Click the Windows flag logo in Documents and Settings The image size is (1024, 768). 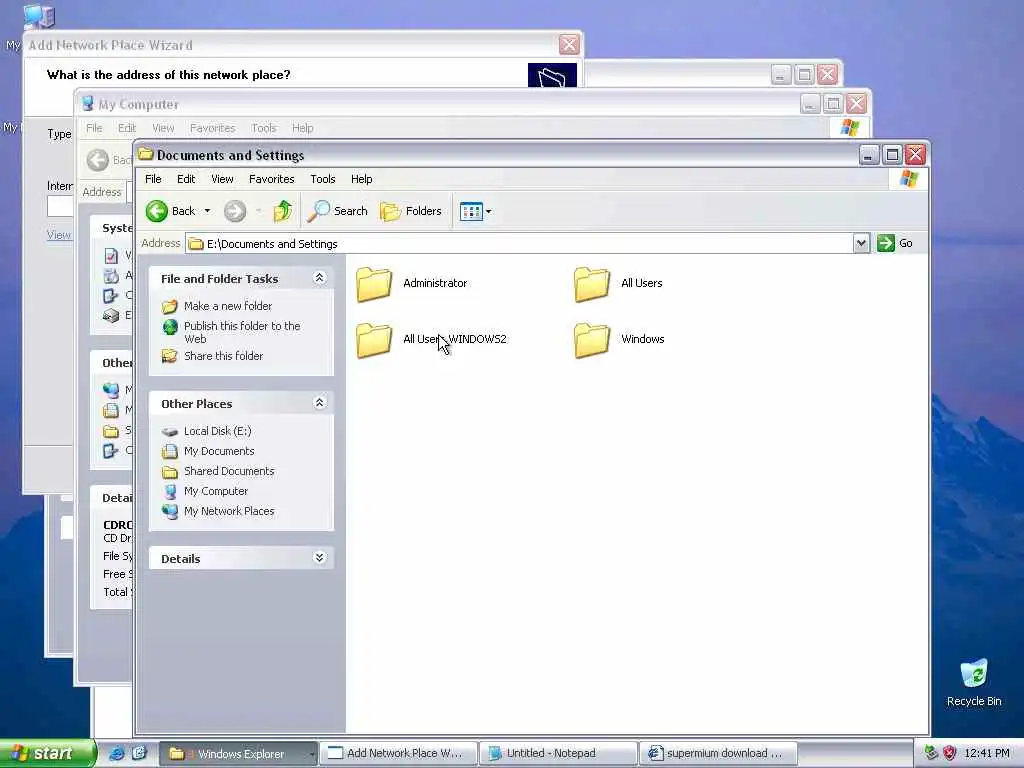(x=908, y=178)
